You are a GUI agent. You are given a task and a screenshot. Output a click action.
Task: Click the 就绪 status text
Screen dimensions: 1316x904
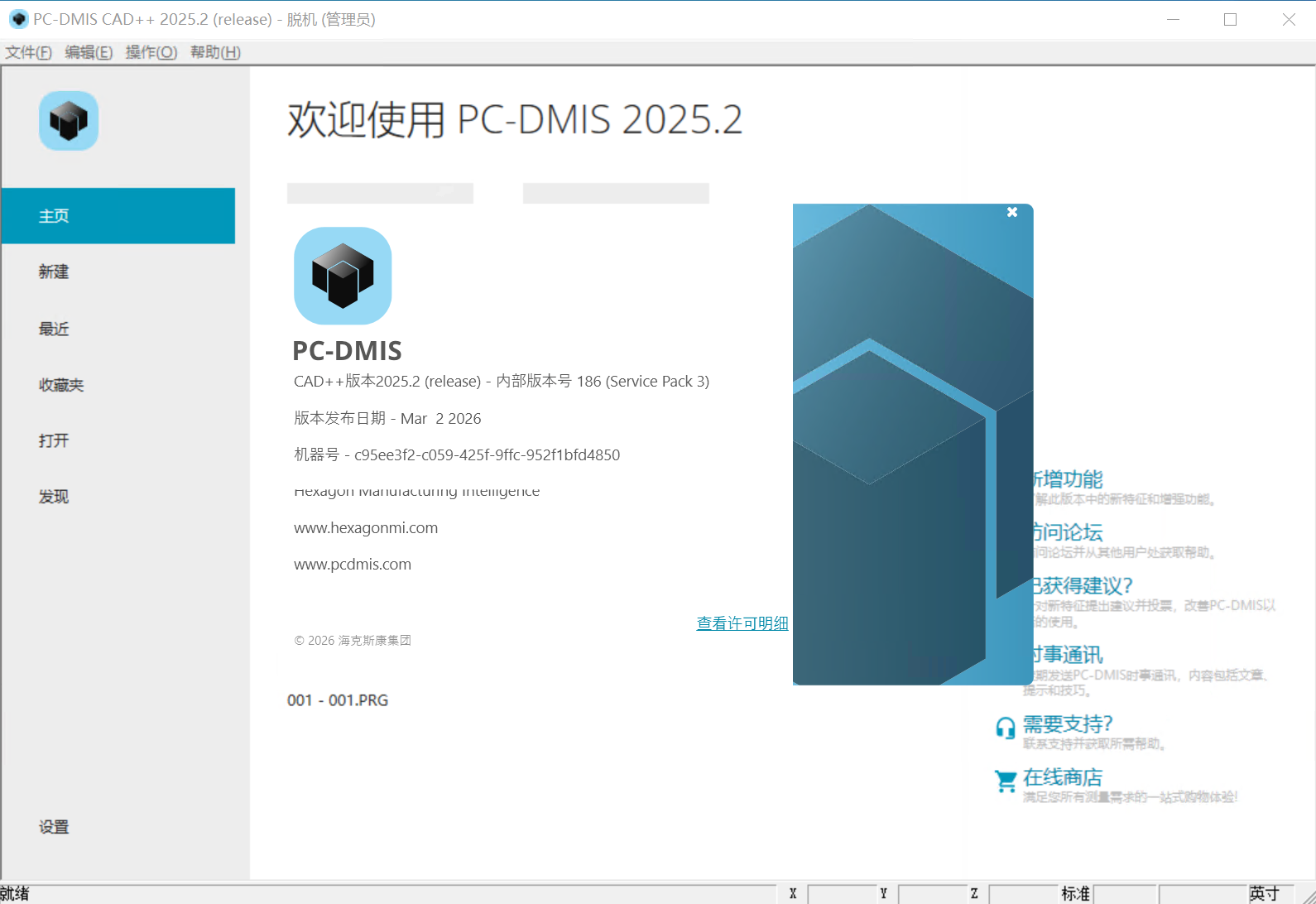[x=15, y=894]
